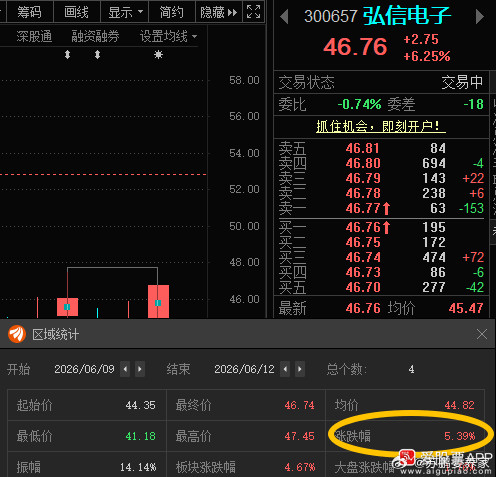
Task: Click the second up-down arrow chart marker
Action: [x=97, y=54]
